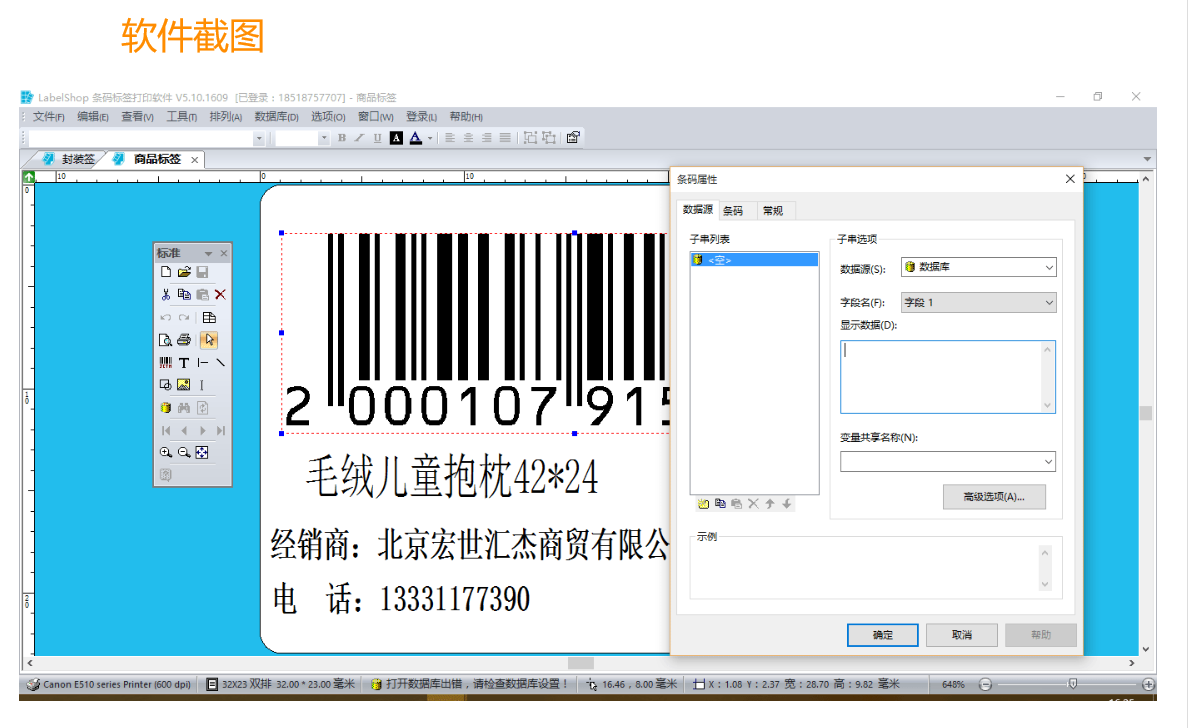The height and width of the screenshot is (728, 1197).
Task: Click the New document icon in 标准 toolbox
Action: point(166,272)
